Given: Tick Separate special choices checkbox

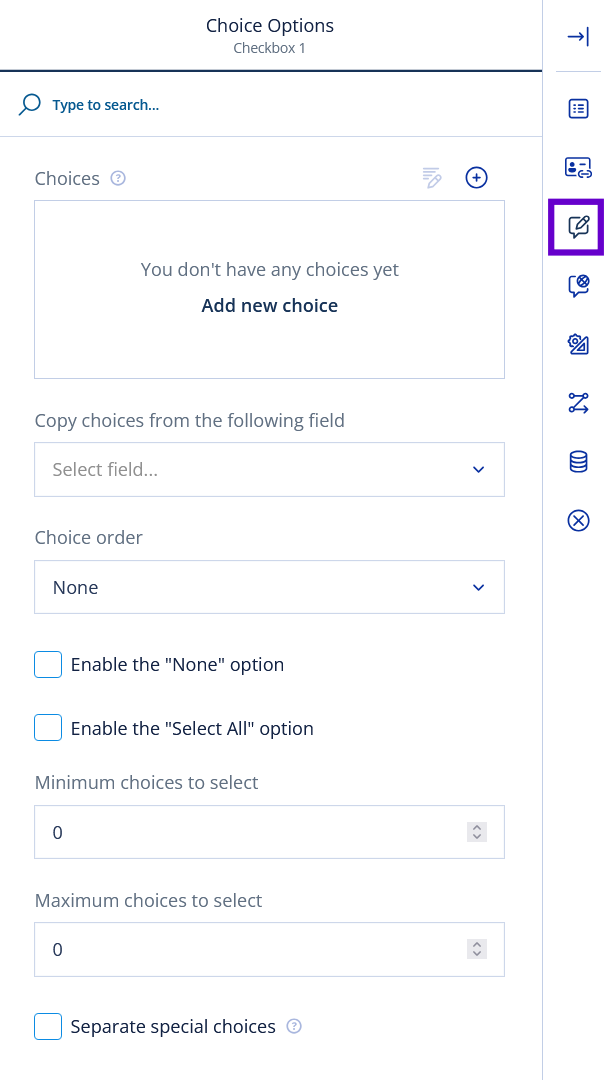Looking at the screenshot, I should click(x=48, y=1026).
